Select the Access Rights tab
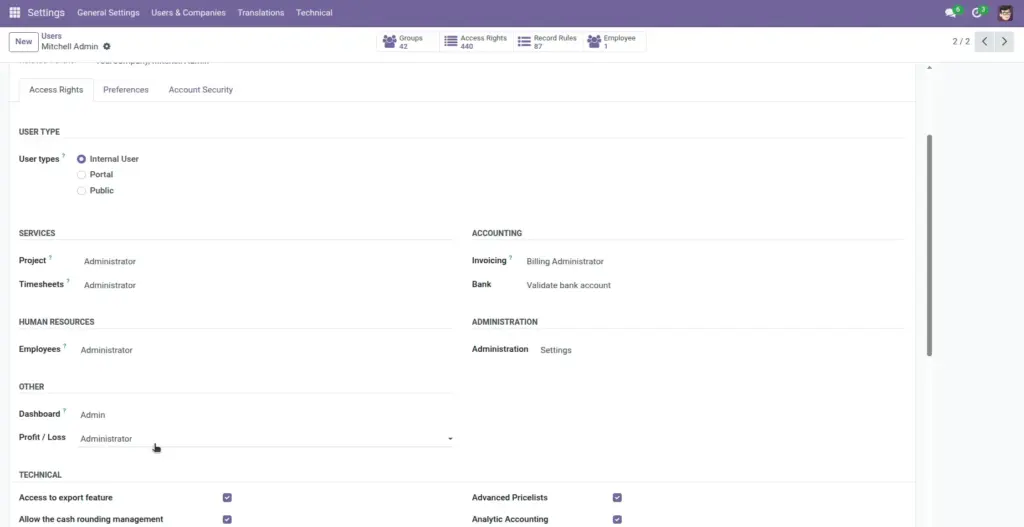 (x=56, y=89)
